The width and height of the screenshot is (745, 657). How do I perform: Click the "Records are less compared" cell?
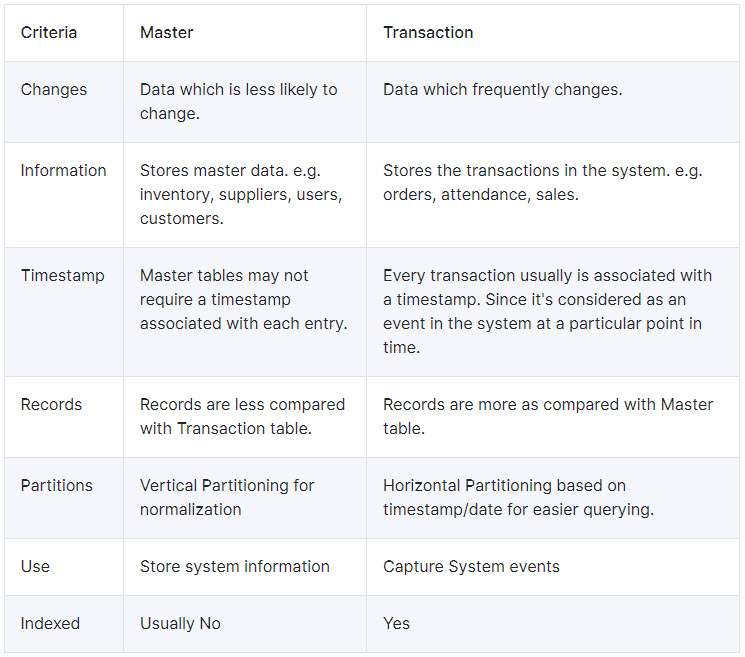(x=242, y=416)
